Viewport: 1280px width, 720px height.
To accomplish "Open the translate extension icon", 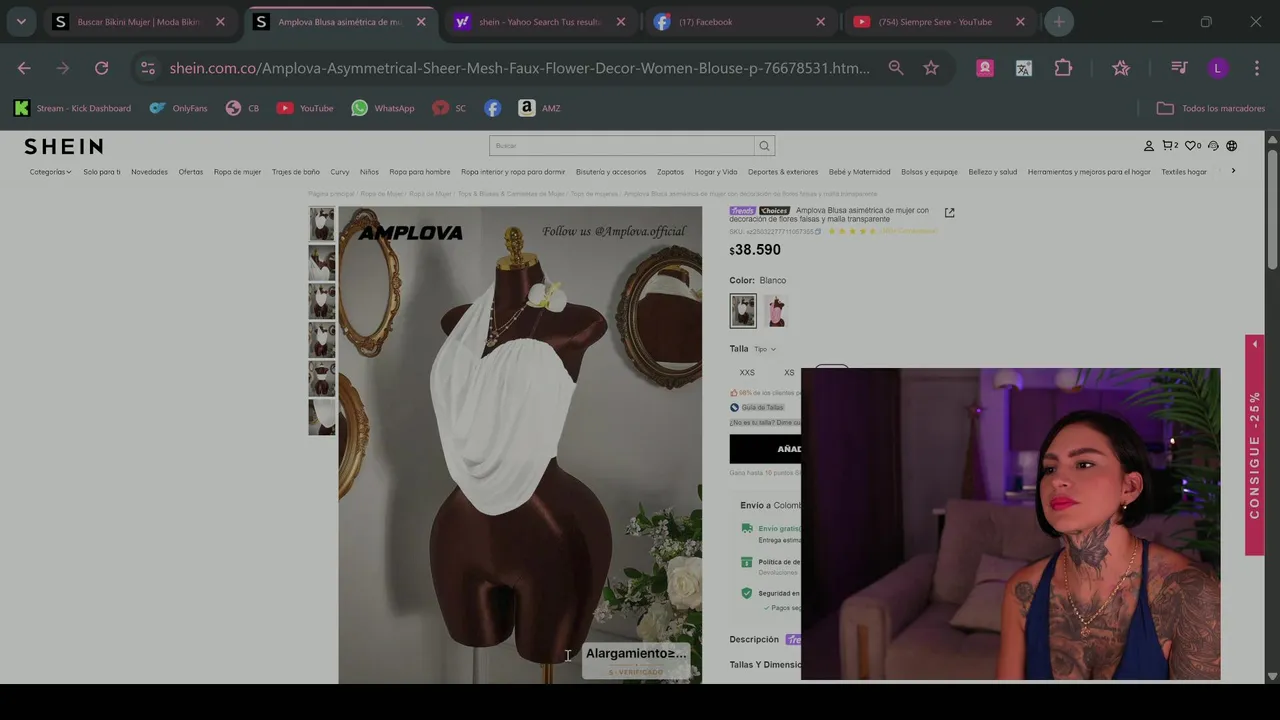I will click(x=1024, y=68).
